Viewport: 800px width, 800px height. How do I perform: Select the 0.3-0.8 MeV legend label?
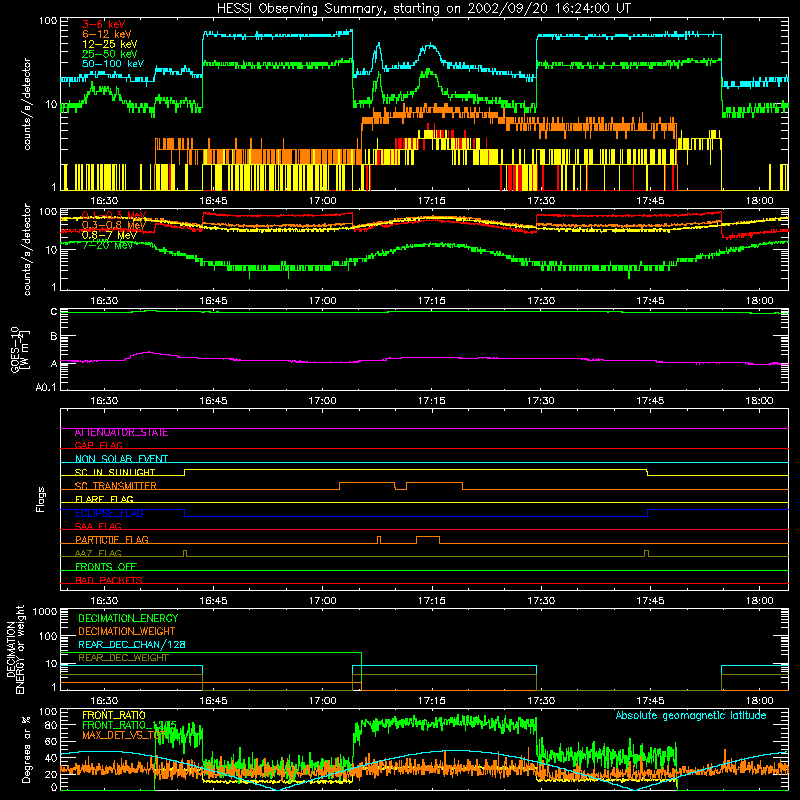pos(114,225)
